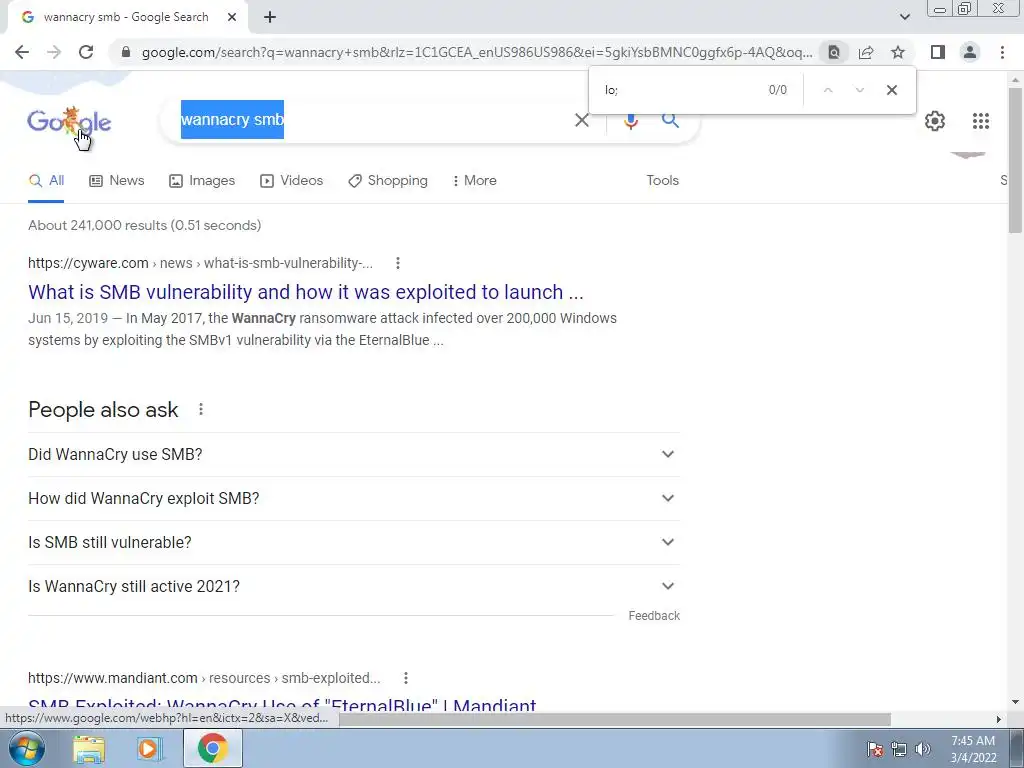Go to next find match arrow
Screen dimensions: 1024x768
[x=859, y=90]
